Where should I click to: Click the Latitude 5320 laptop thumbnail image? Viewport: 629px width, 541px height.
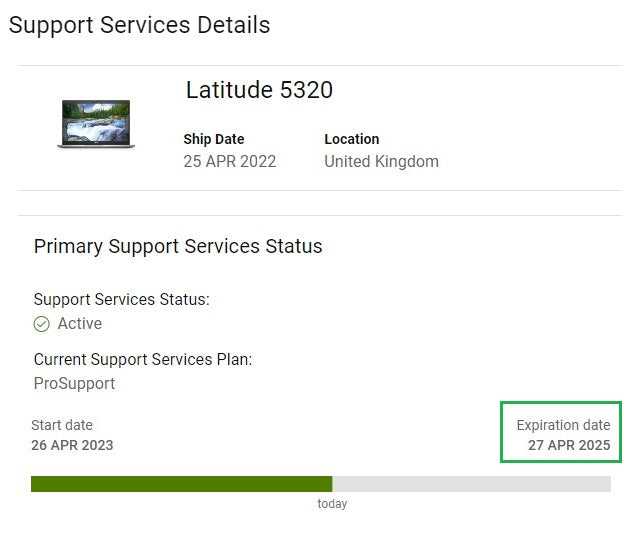pyautogui.click(x=96, y=124)
